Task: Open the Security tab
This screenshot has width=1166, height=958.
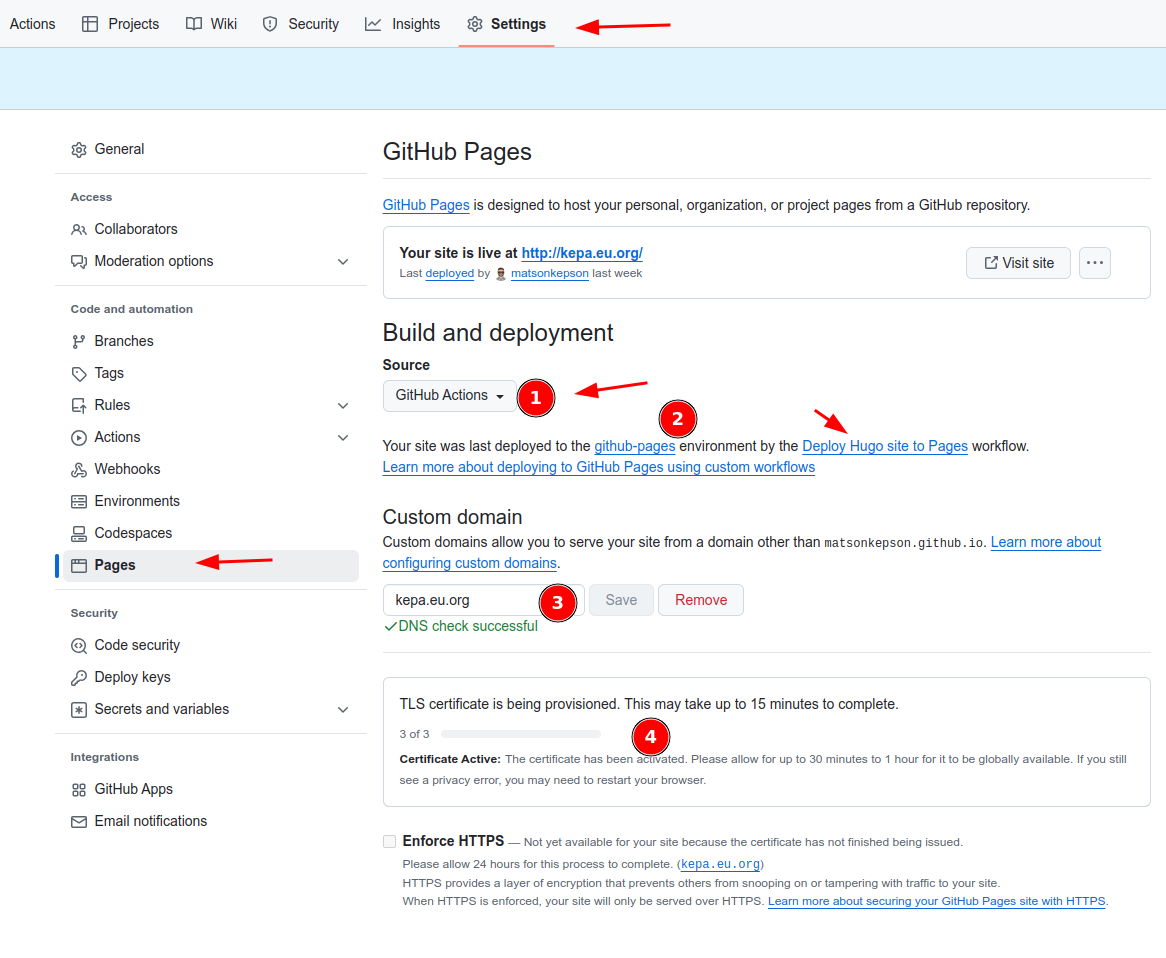Action: (300, 24)
